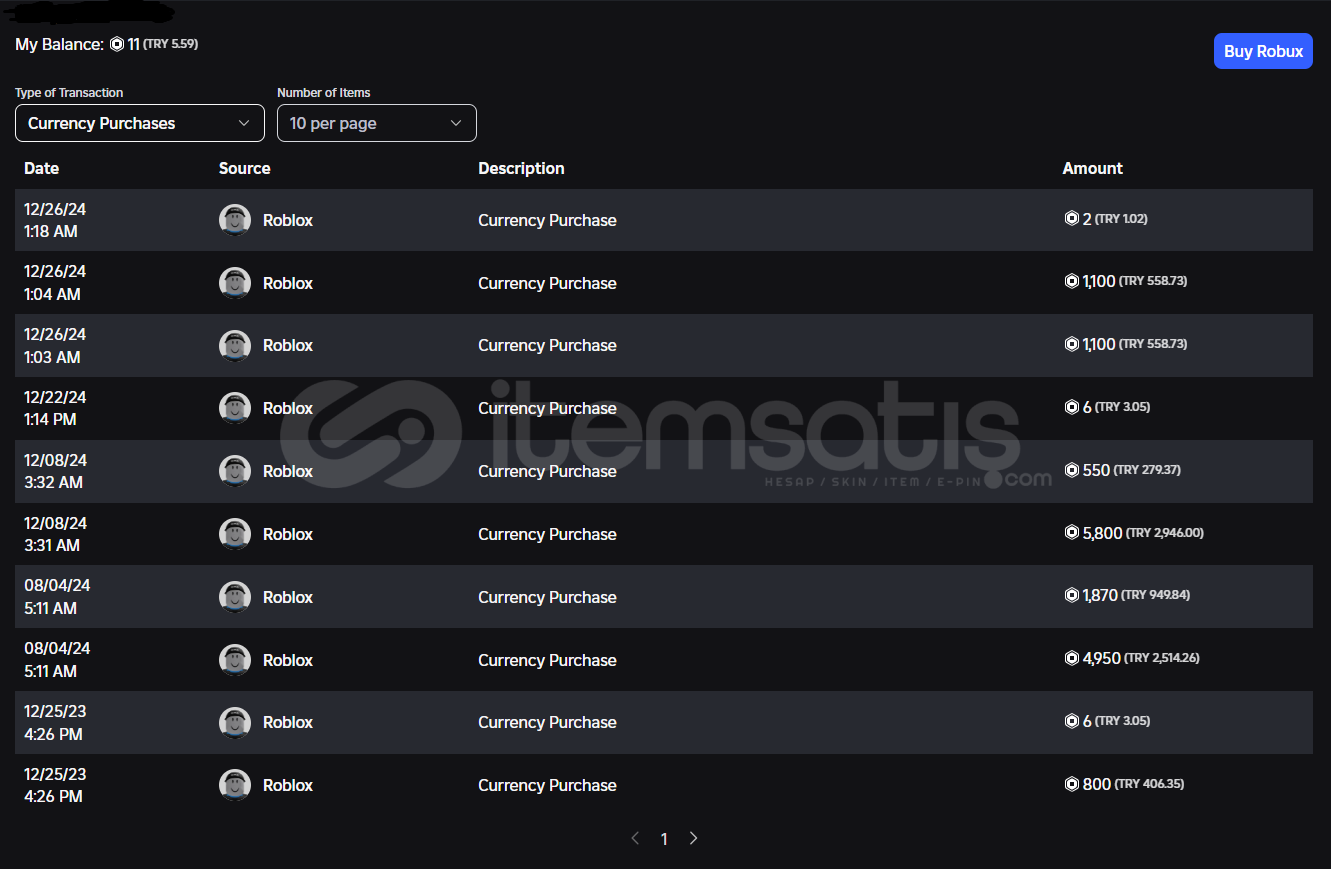Click the Description column header
The height and width of the screenshot is (869, 1331).
tap(521, 168)
